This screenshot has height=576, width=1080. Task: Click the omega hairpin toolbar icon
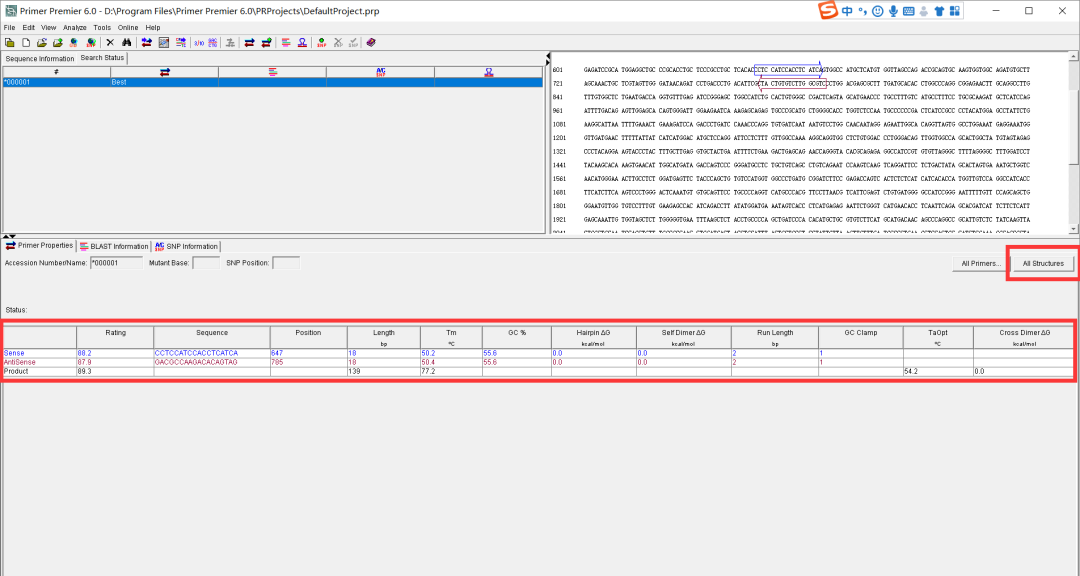tap(302, 43)
